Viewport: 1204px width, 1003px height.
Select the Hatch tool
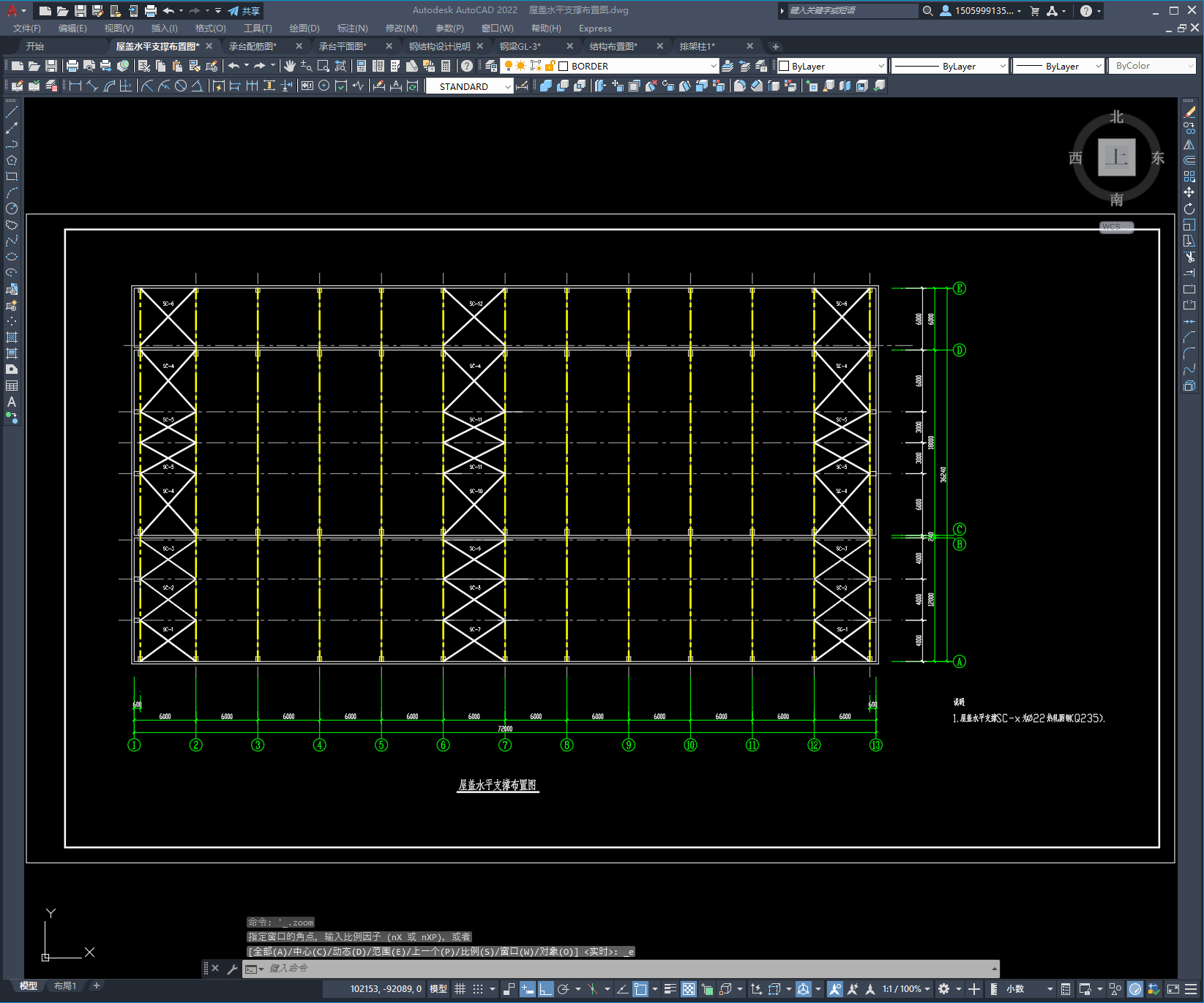pos(12,337)
